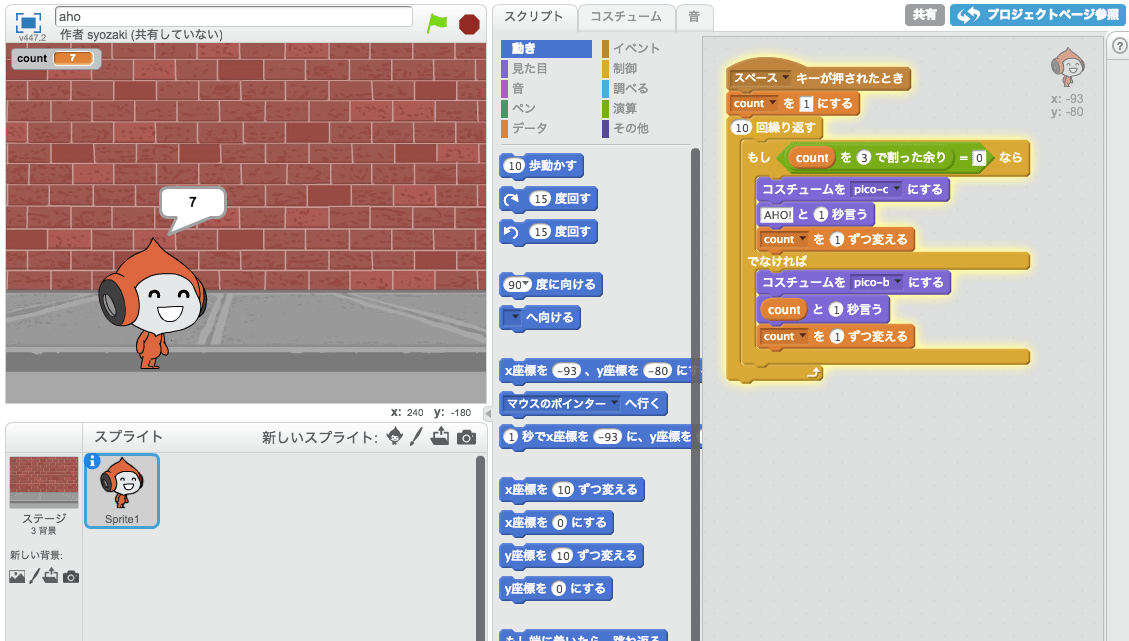The width and height of the screenshot is (1129, 641).
Task: Click the 共有 share button
Action: click(x=925, y=14)
